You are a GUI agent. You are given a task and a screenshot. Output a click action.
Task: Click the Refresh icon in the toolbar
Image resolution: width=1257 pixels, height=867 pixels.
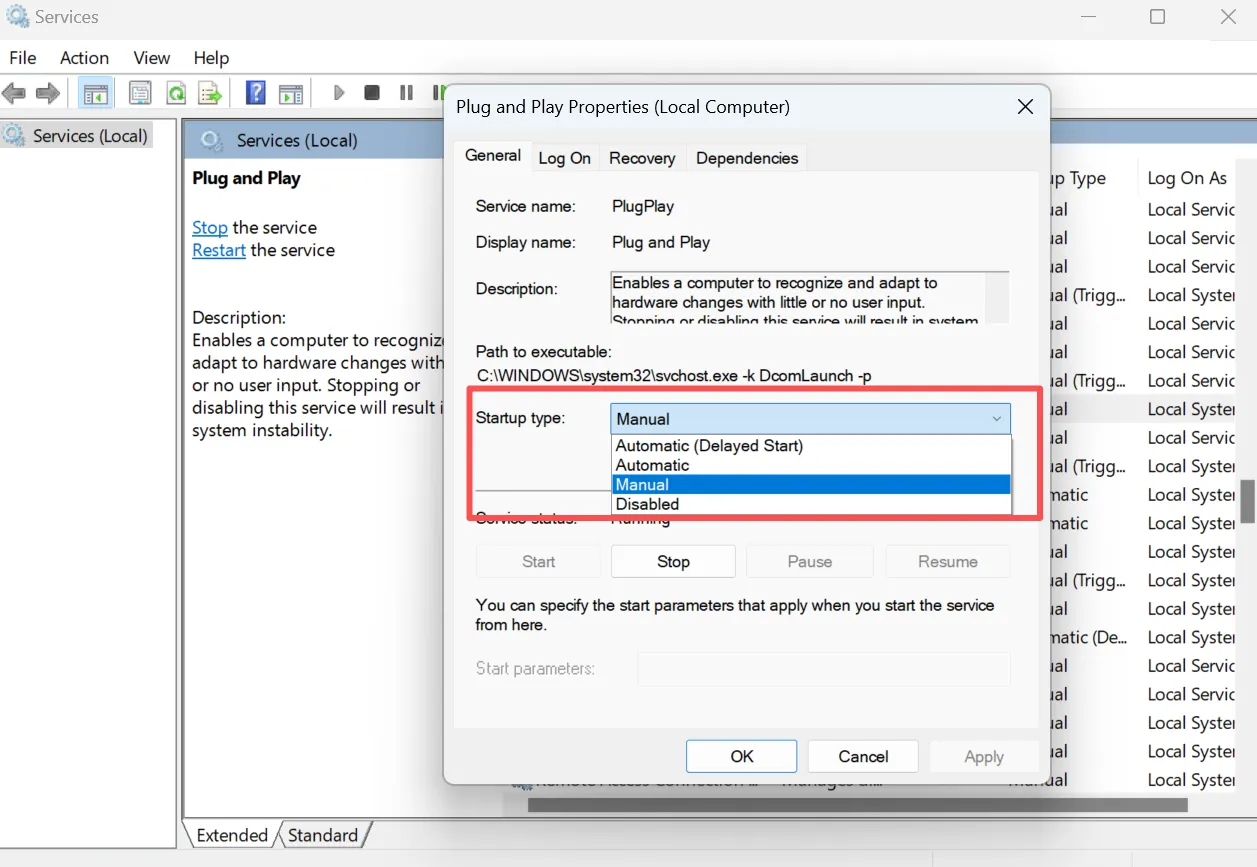coord(176,94)
